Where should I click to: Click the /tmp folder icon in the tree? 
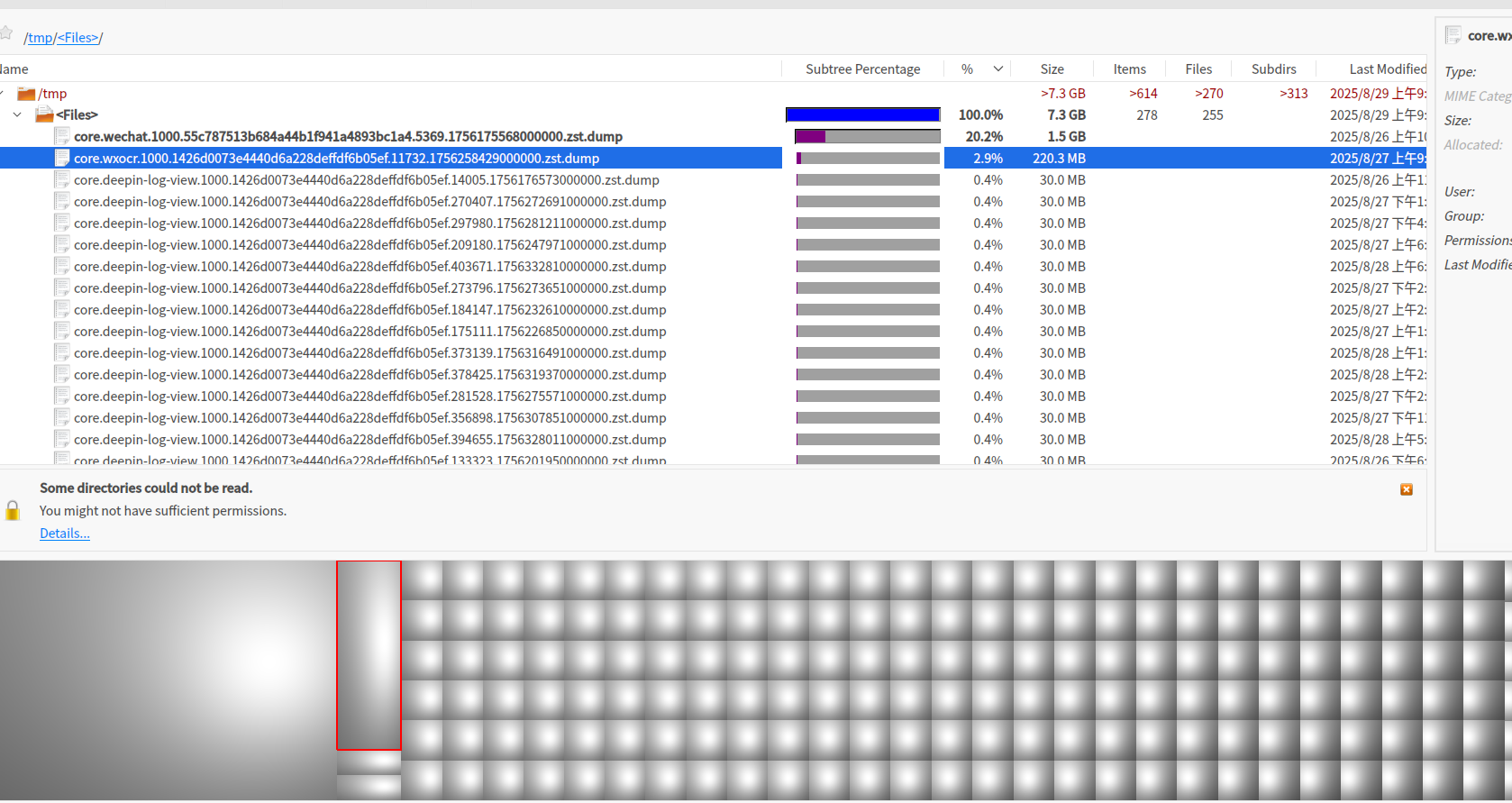pos(26,94)
